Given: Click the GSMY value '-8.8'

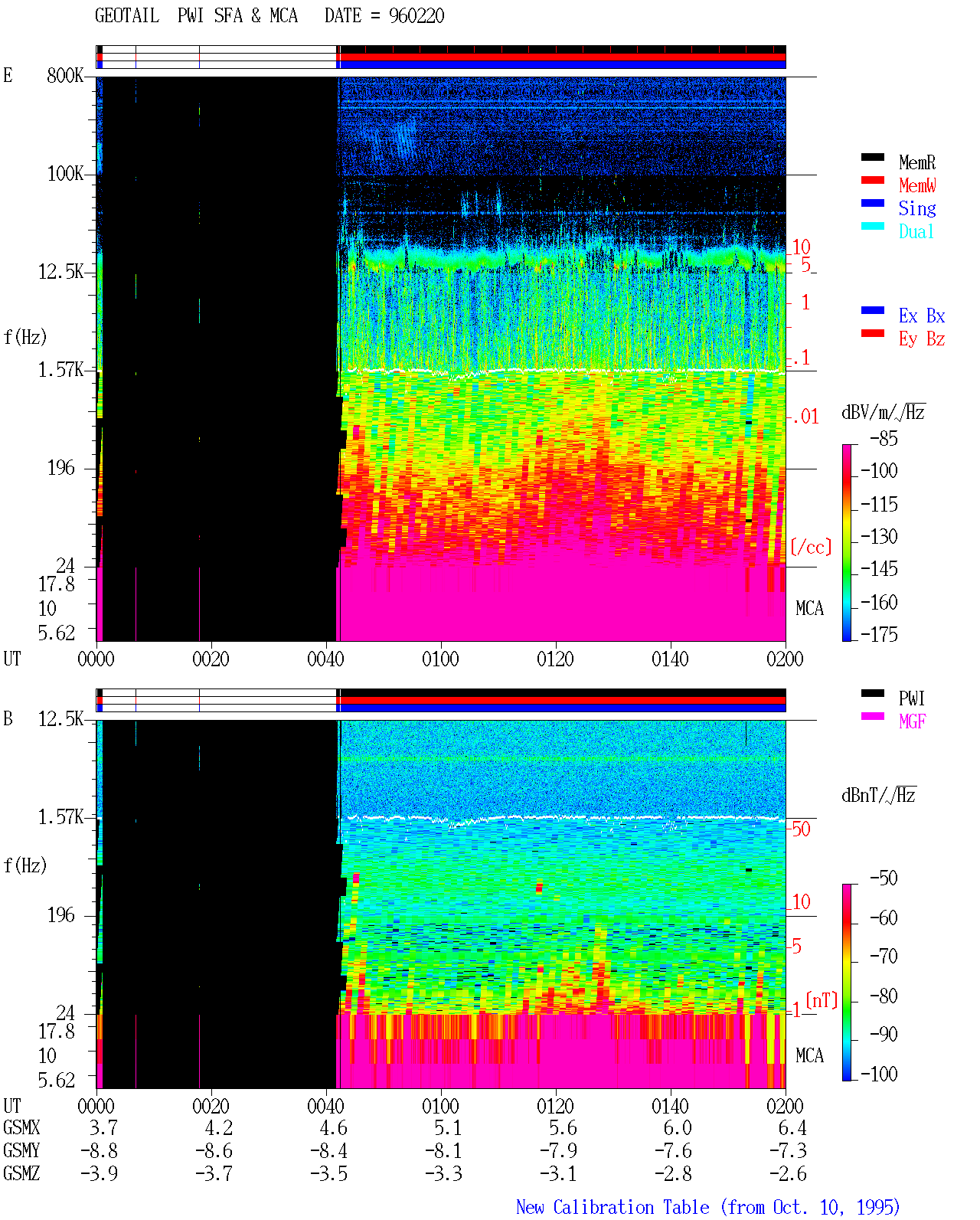Looking at the screenshot, I should point(99,1151).
